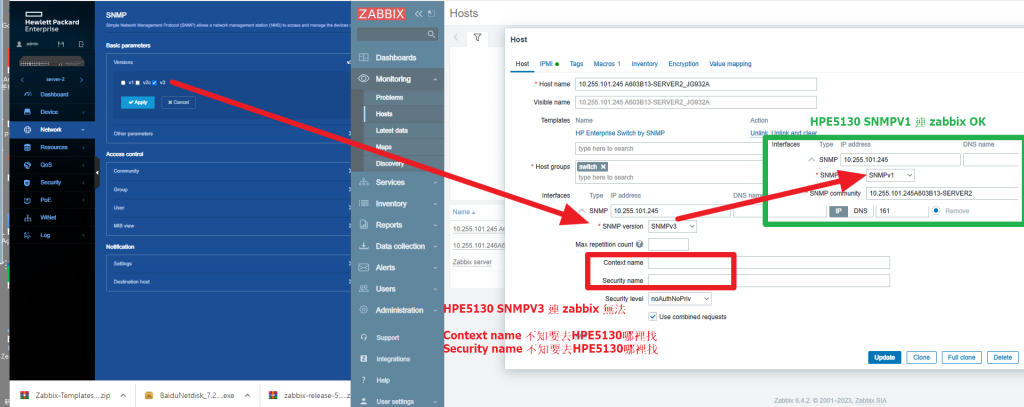Open WiNet in the HPE sidebar
1024x407 pixels.
click(48, 218)
